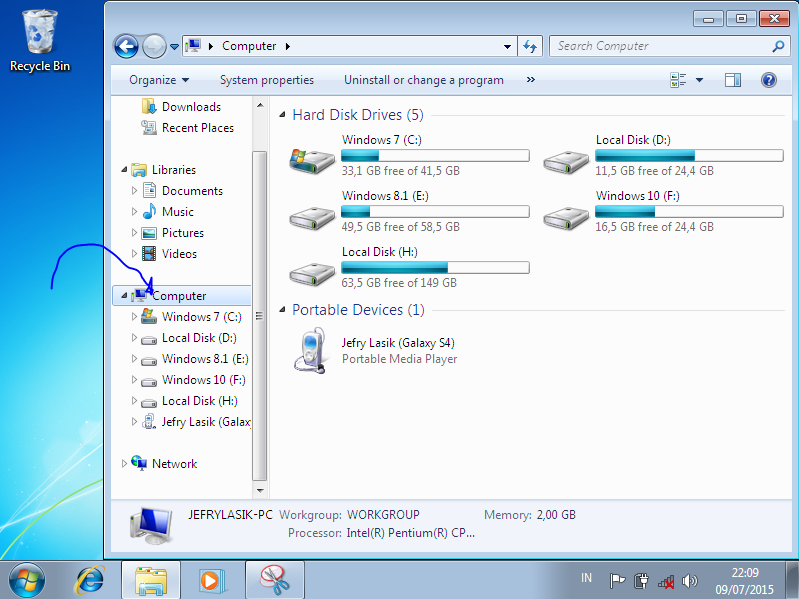
Task: Click the network status tray icon
Action: point(666,581)
